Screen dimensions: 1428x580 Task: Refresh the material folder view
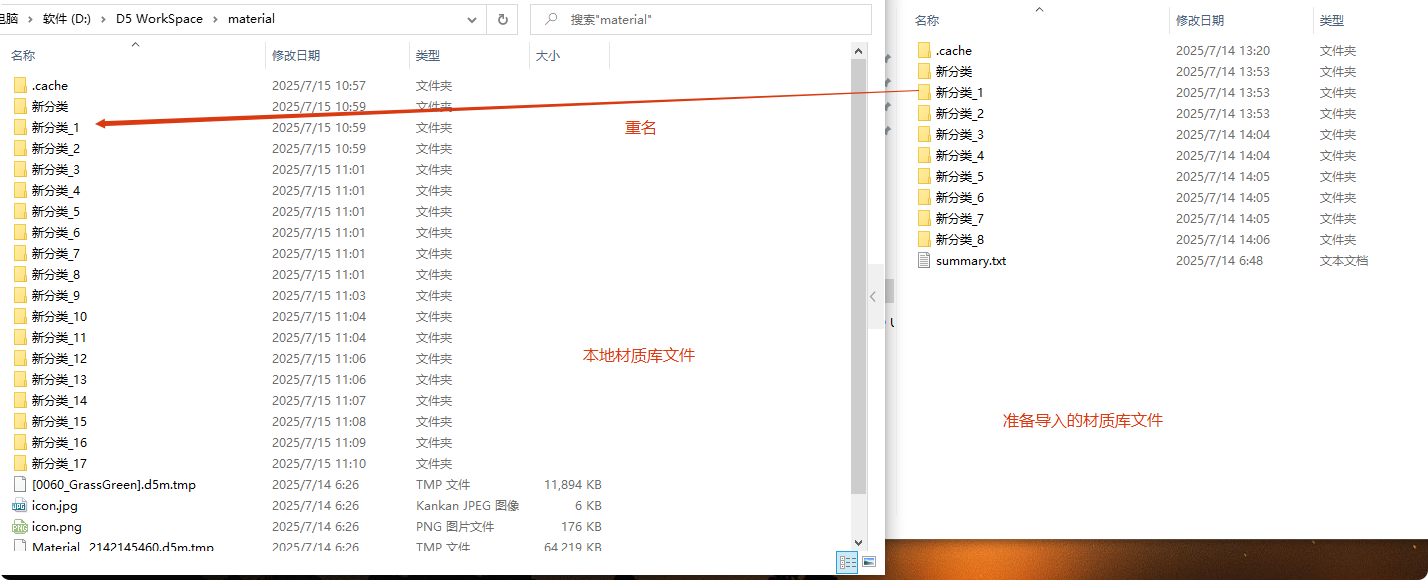502,19
